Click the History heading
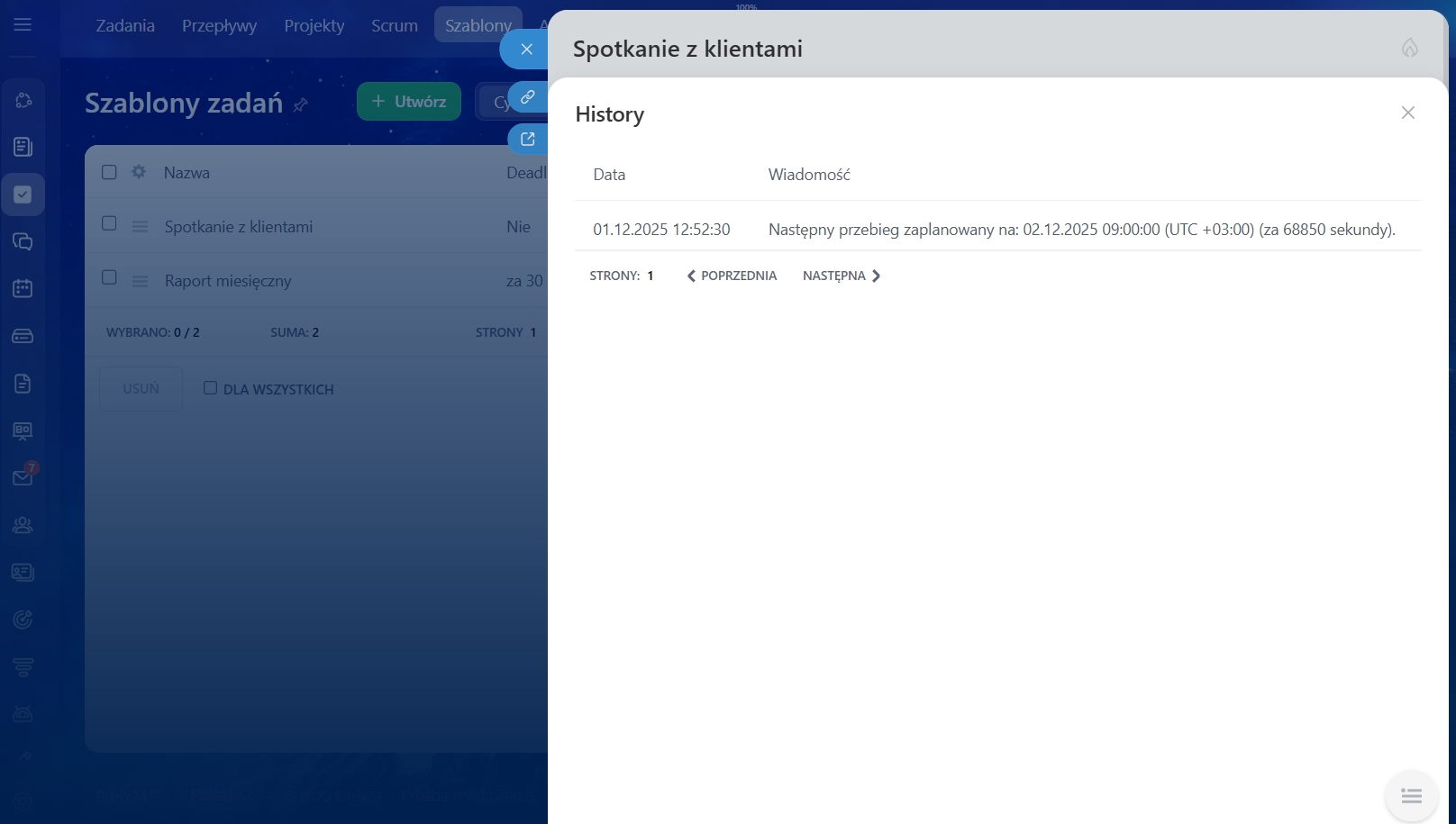Screen dimensions: 1456x824 [x=610, y=114]
